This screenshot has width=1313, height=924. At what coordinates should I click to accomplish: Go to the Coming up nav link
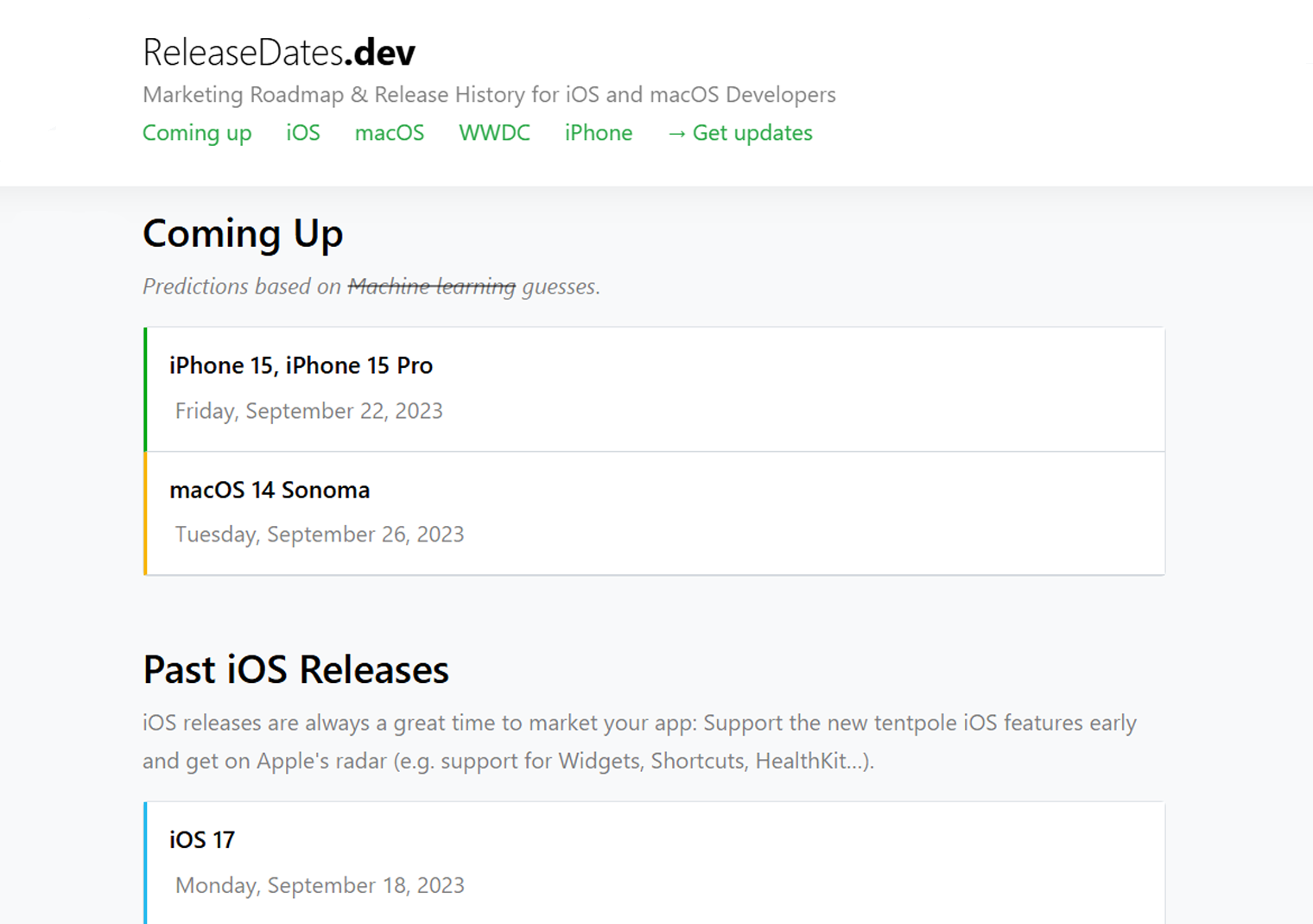197,133
